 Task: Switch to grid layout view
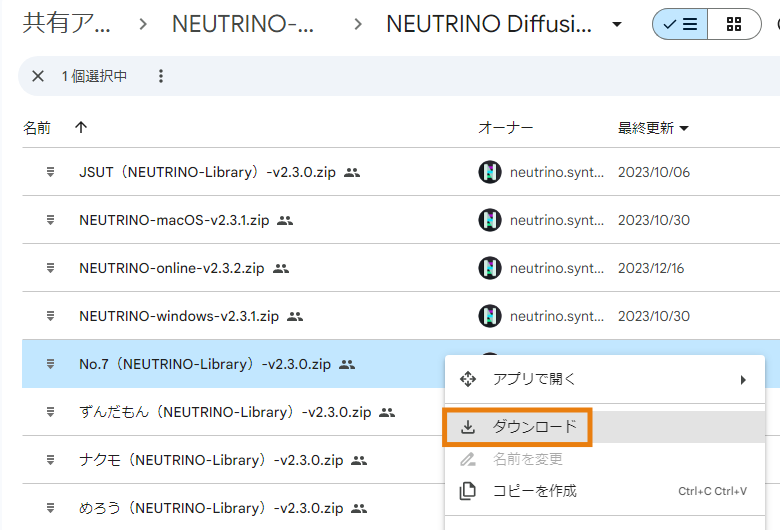click(x=734, y=24)
